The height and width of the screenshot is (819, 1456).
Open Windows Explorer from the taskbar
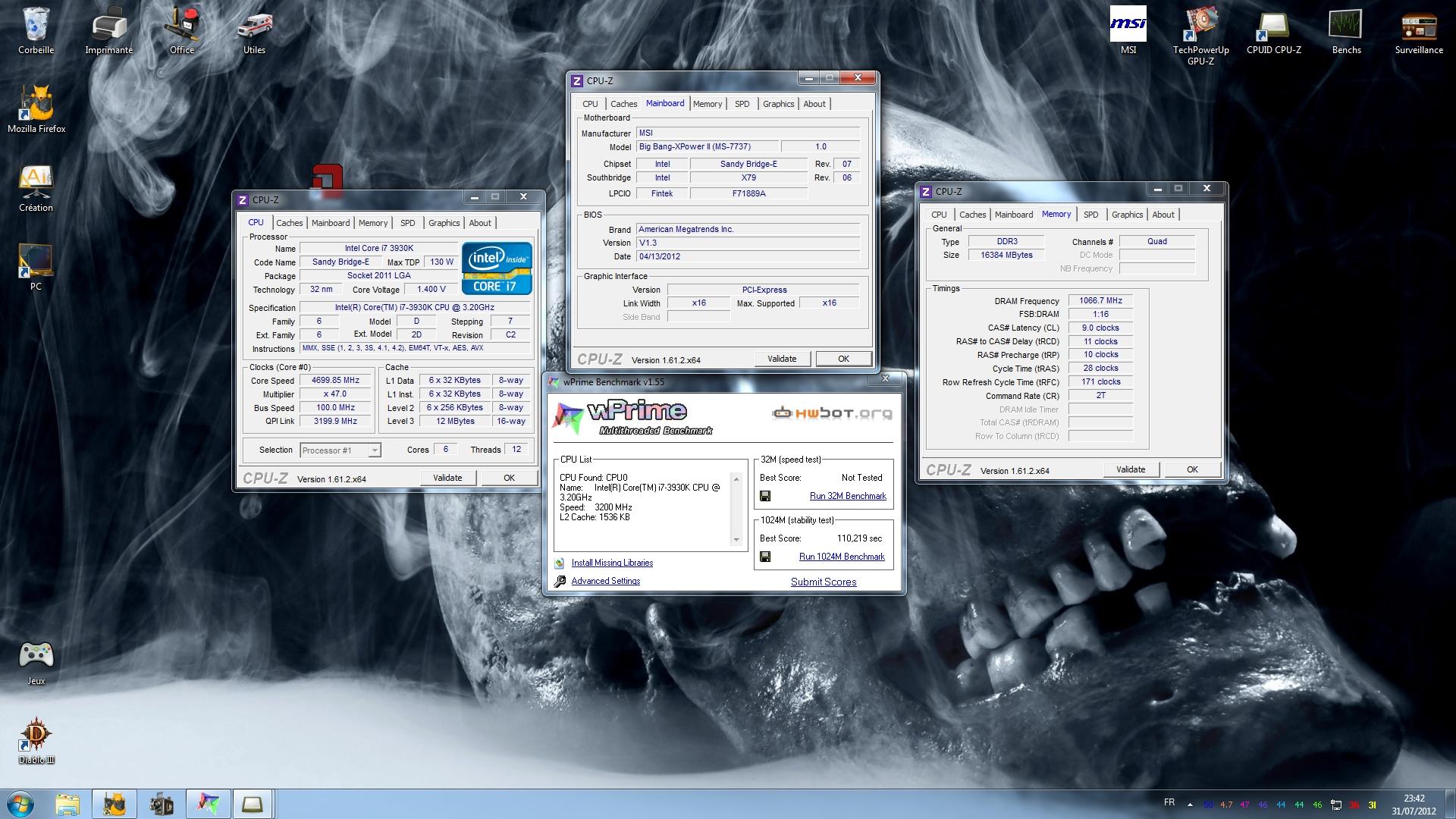67,804
